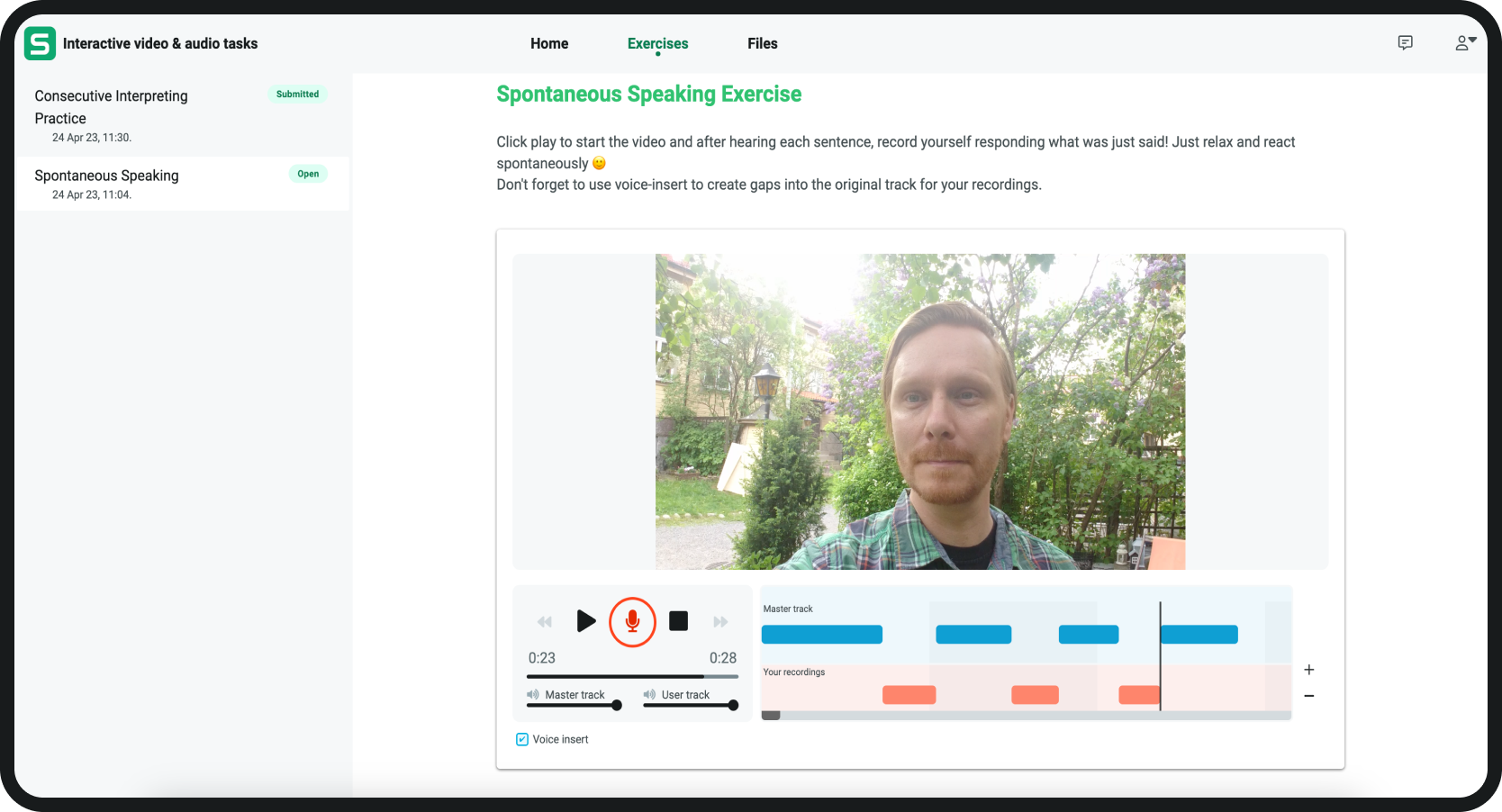Mute the Master track speaker icon
Screen dimensions: 1502x812
(x=533, y=695)
